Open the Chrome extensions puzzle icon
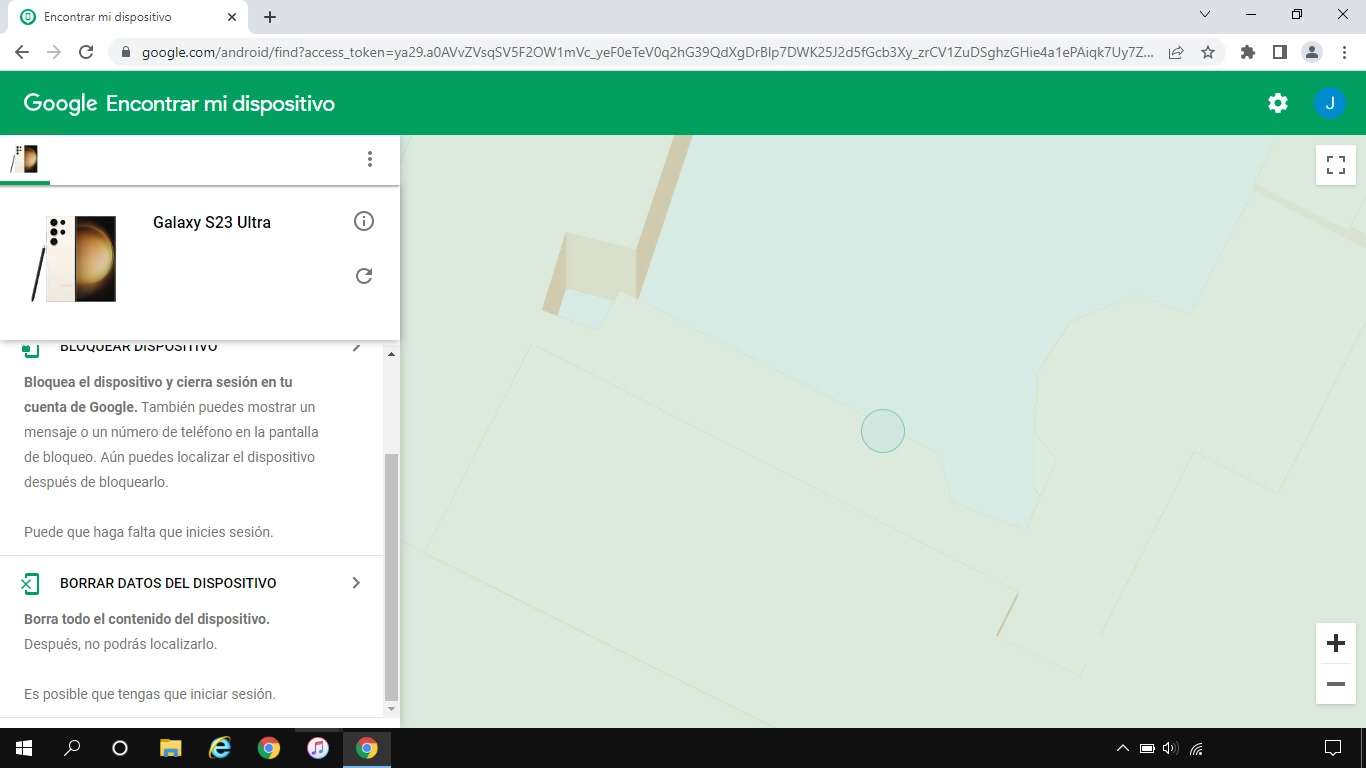Image resolution: width=1366 pixels, height=768 pixels. (1247, 52)
